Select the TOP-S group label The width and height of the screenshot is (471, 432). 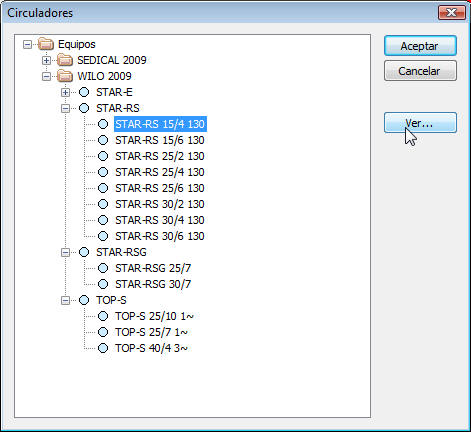[111, 300]
